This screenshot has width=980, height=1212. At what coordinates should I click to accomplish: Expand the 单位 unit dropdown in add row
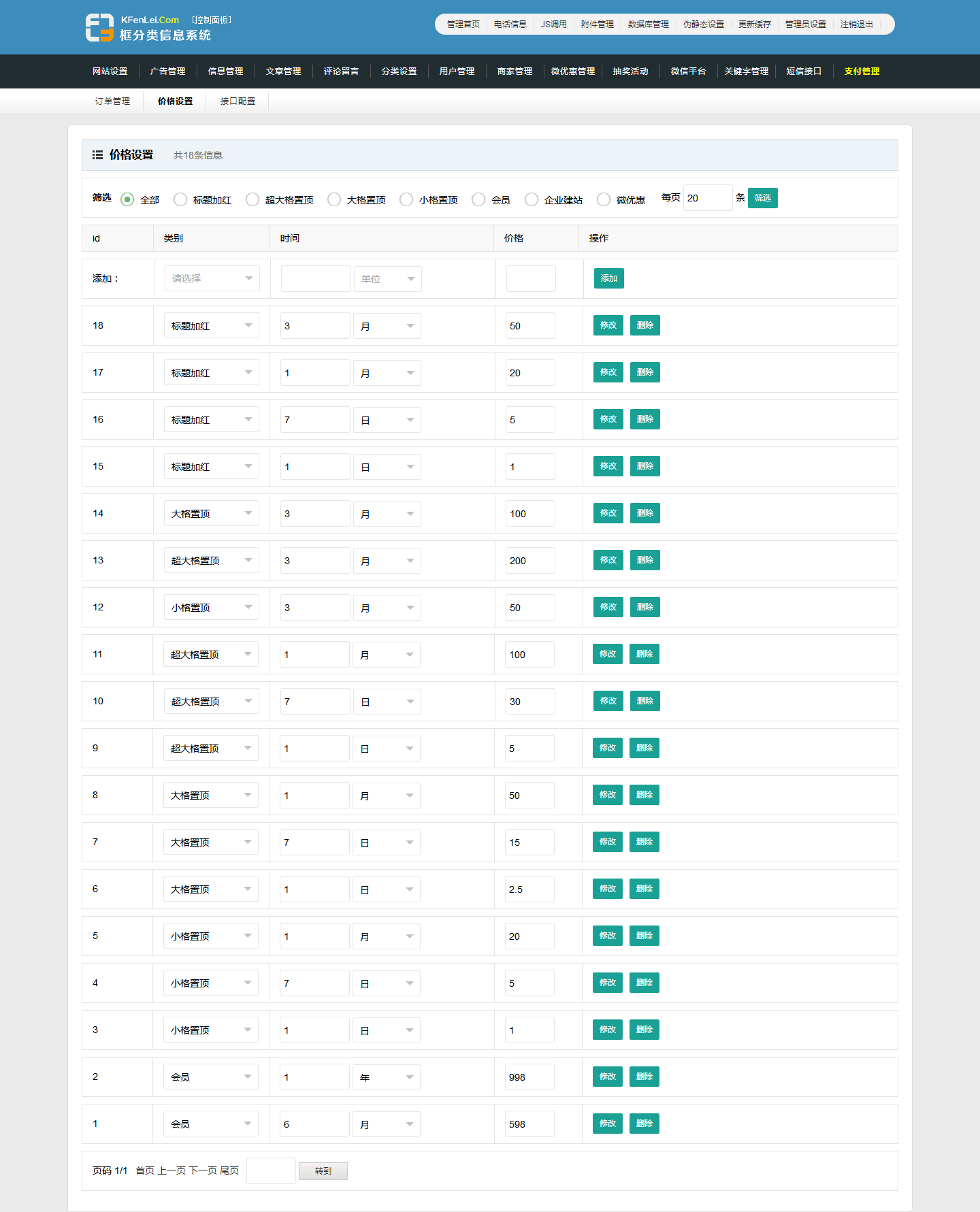pos(387,279)
